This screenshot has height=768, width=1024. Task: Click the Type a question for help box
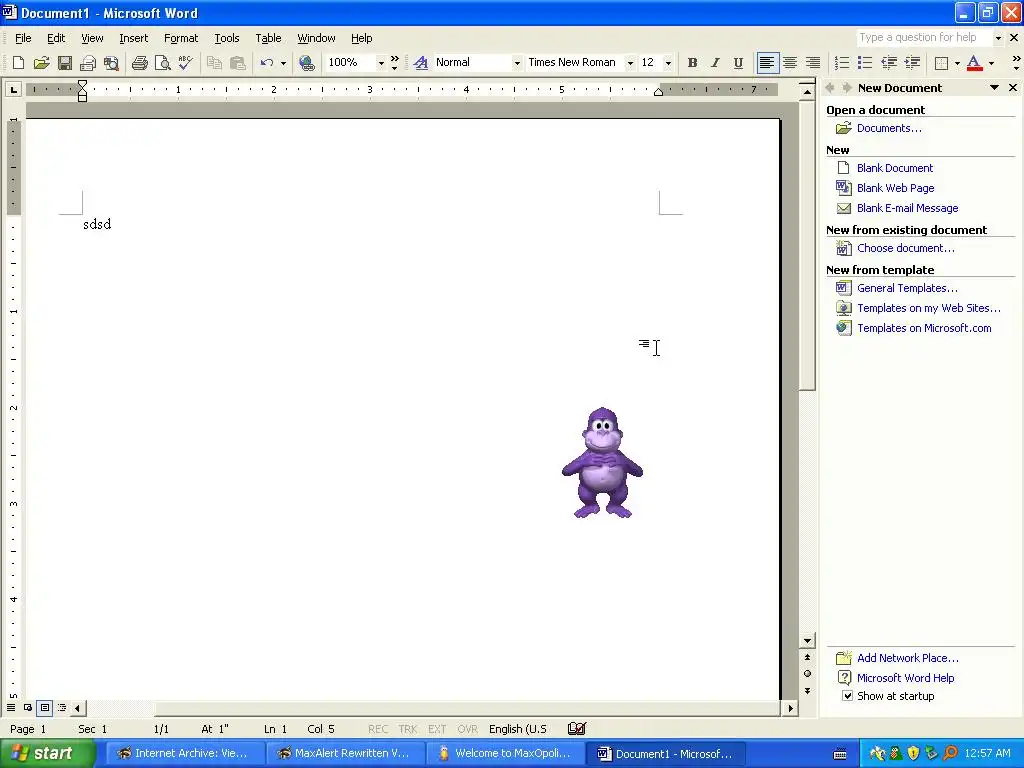point(924,38)
